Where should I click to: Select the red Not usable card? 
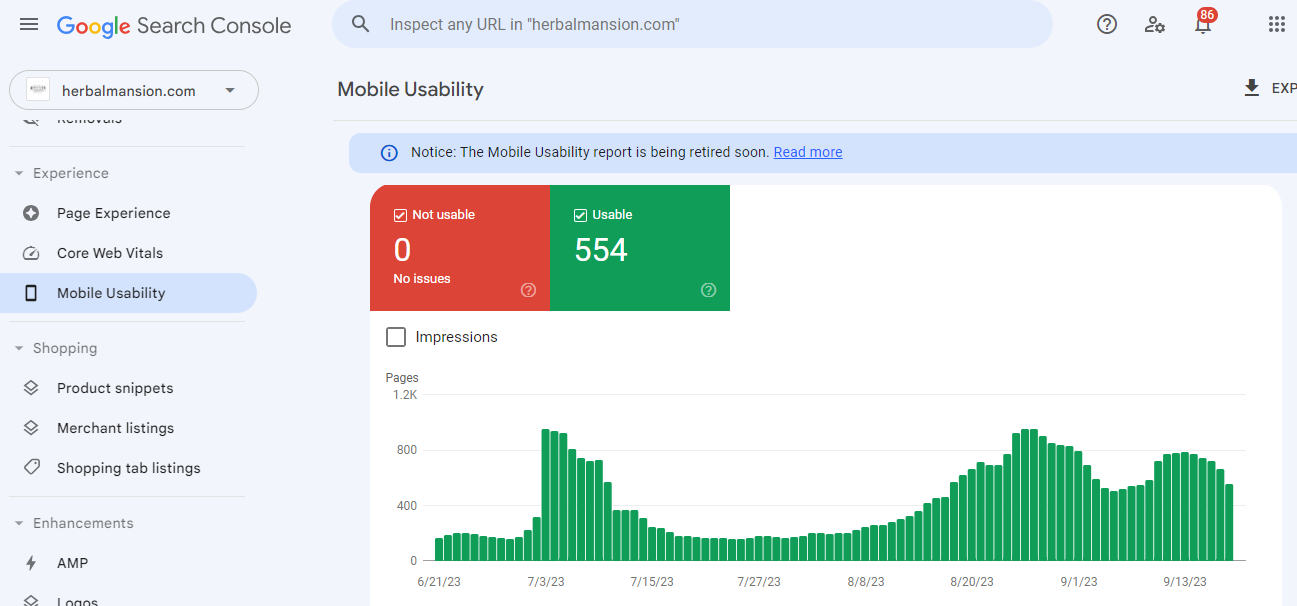pos(460,248)
